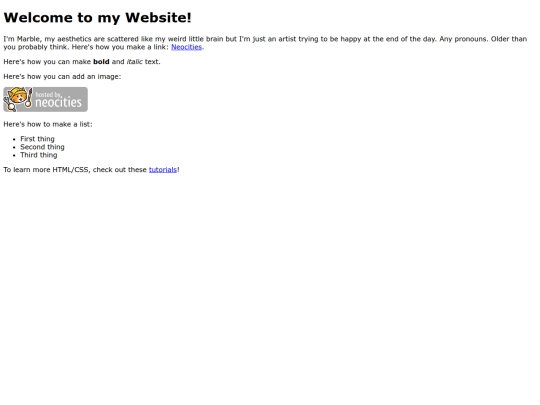Click the "hosted by" text in the badge
This screenshot has width=540, height=405.
48,94
